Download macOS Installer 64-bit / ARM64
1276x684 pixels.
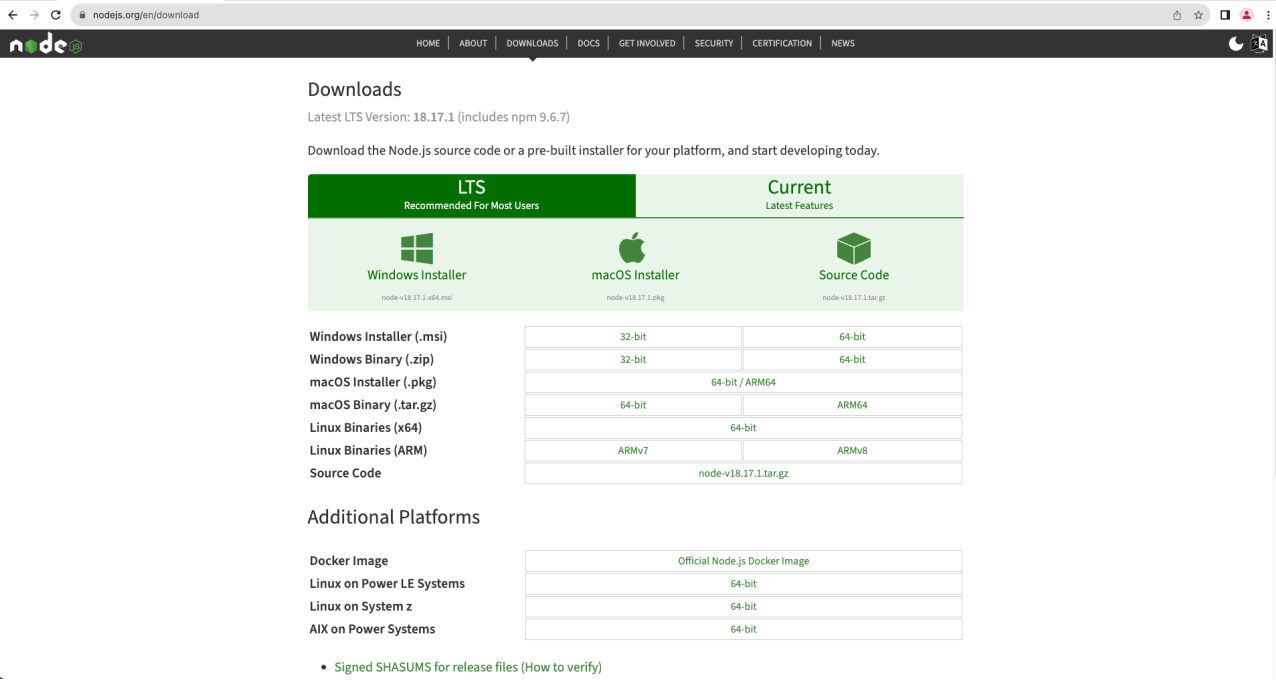click(743, 383)
